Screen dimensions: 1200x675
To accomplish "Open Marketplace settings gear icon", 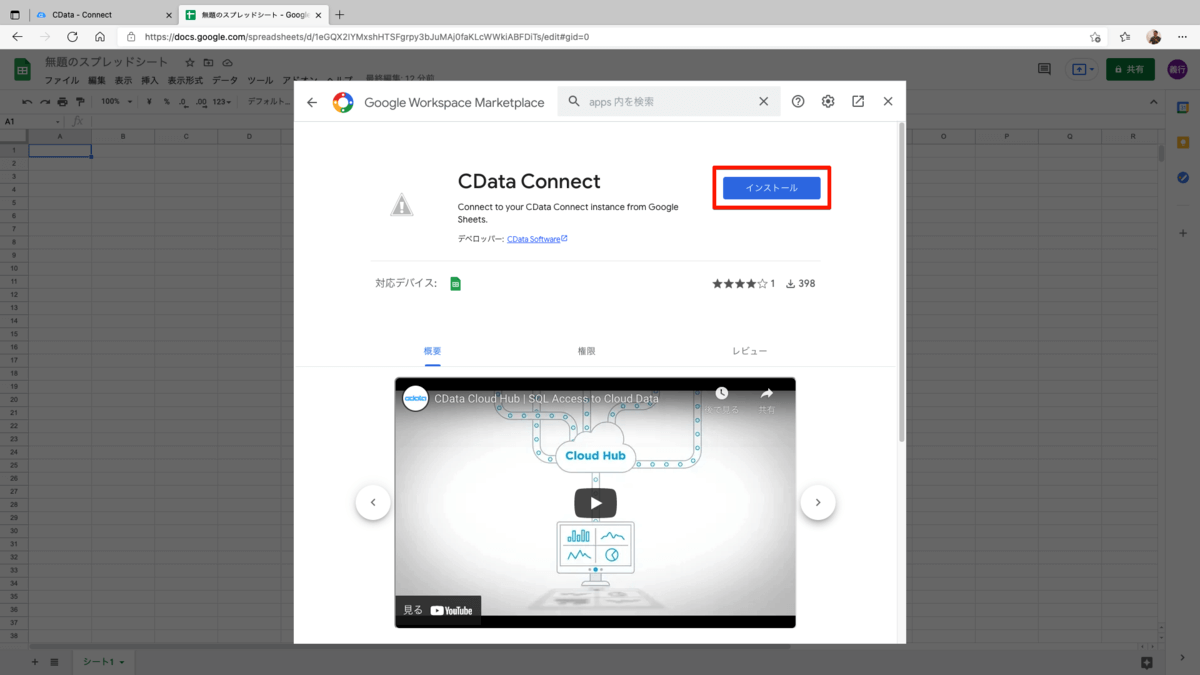I will [x=828, y=101].
